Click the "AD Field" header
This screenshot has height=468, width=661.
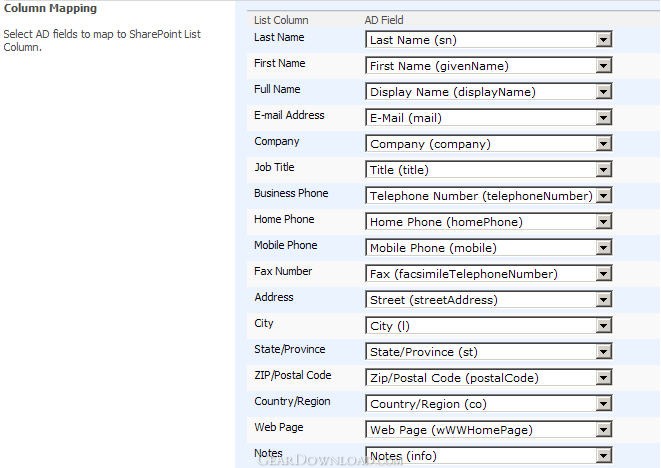pos(384,20)
